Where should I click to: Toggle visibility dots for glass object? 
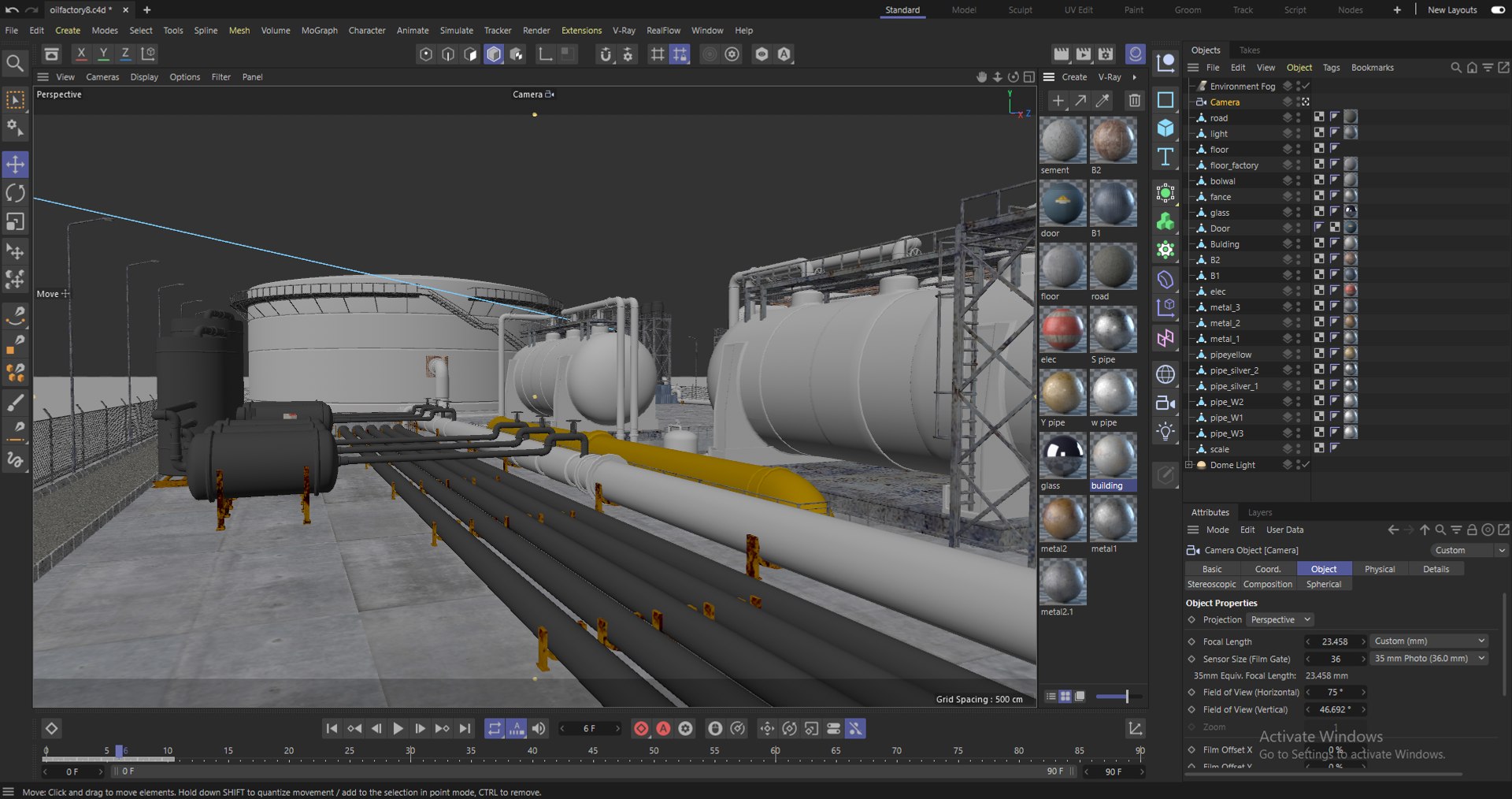tap(1298, 212)
